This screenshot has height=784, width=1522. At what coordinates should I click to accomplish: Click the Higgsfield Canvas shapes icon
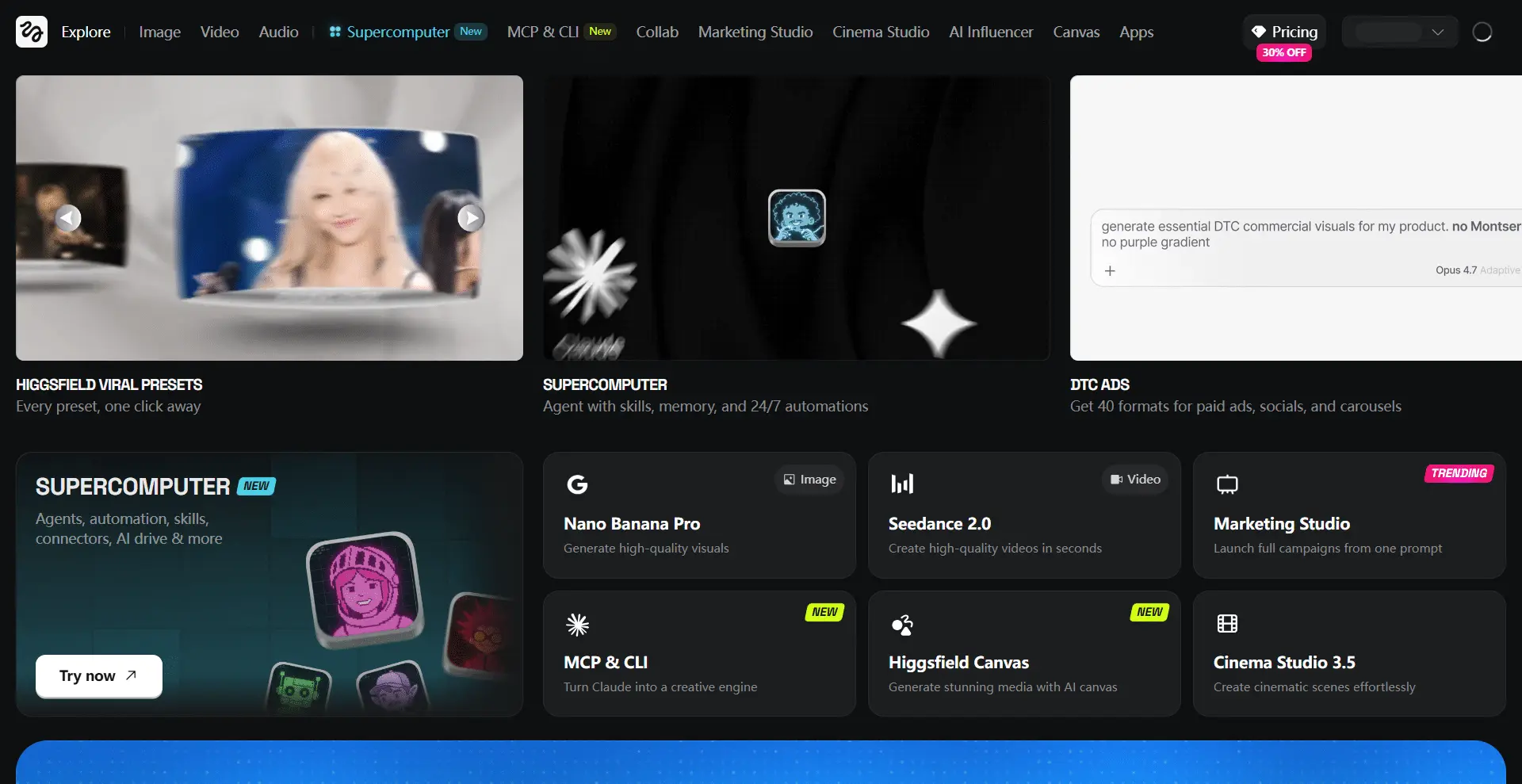pos(902,625)
